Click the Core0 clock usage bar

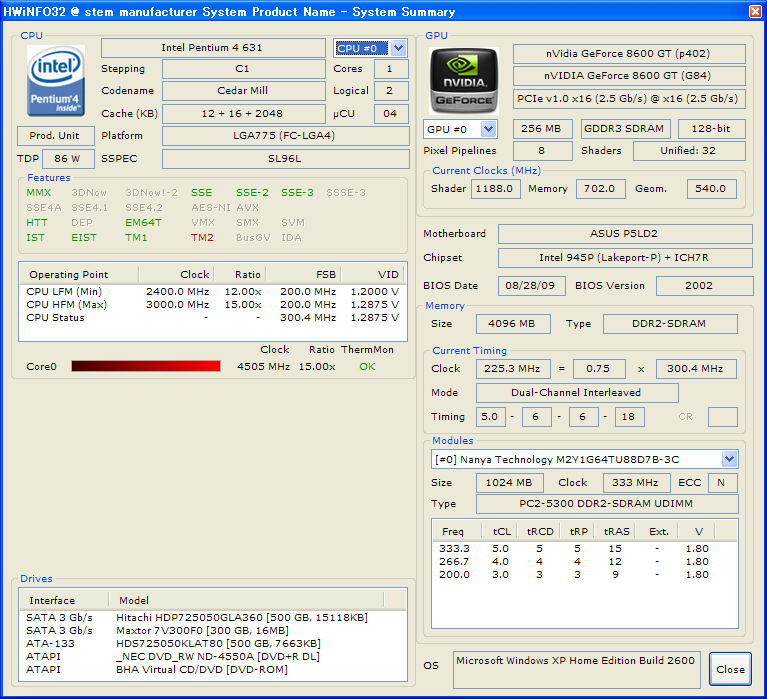146,367
